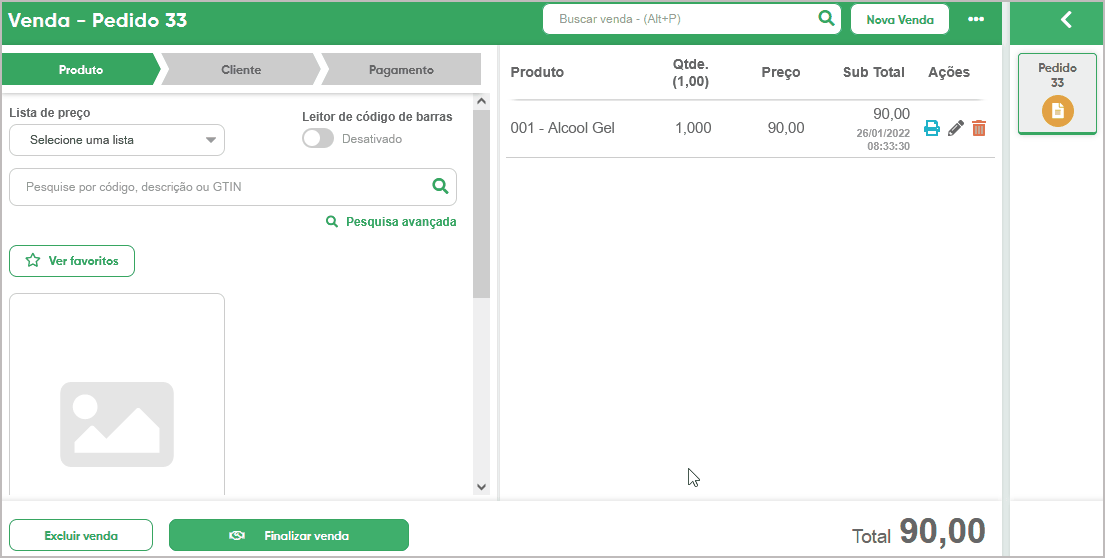Click scrollbar down arrow in product panel
The height and width of the screenshot is (558, 1105).
(x=482, y=487)
